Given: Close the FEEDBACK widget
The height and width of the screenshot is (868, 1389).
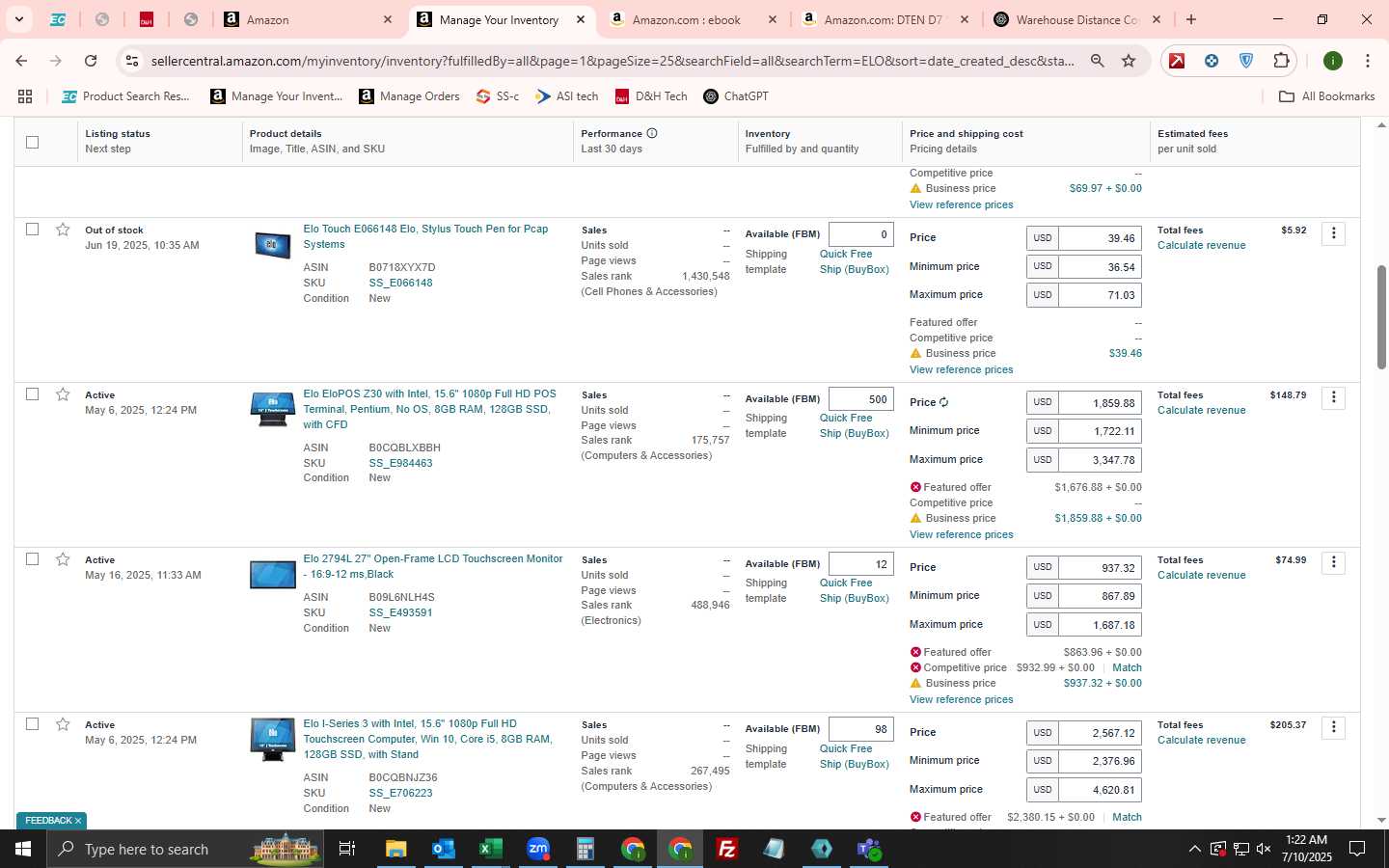Looking at the screenshot, I should click(78, 821).
